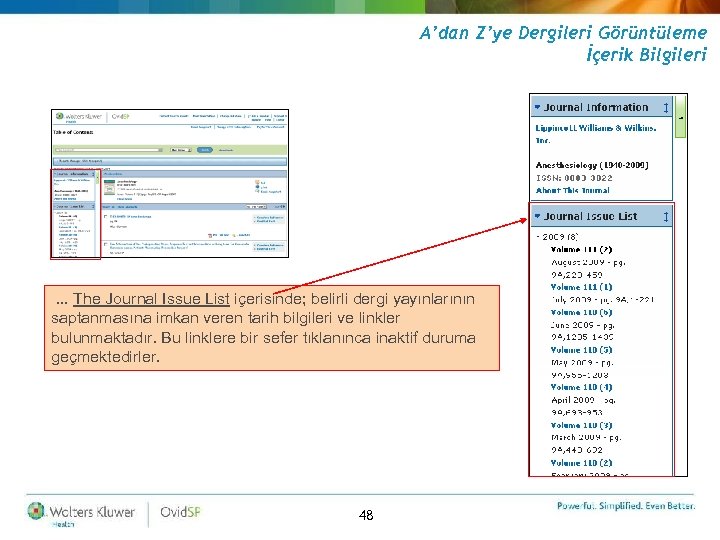
Task: Open Volume 110 (3) issue link
Action: pos(581,425)
